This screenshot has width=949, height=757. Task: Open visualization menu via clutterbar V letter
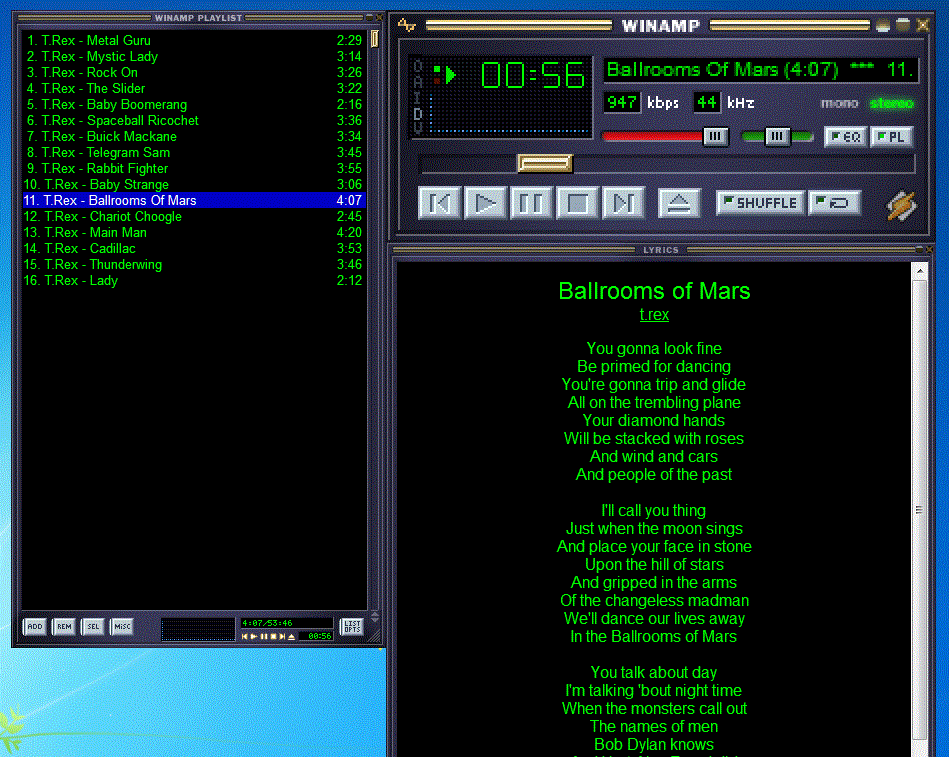(418, 128)
